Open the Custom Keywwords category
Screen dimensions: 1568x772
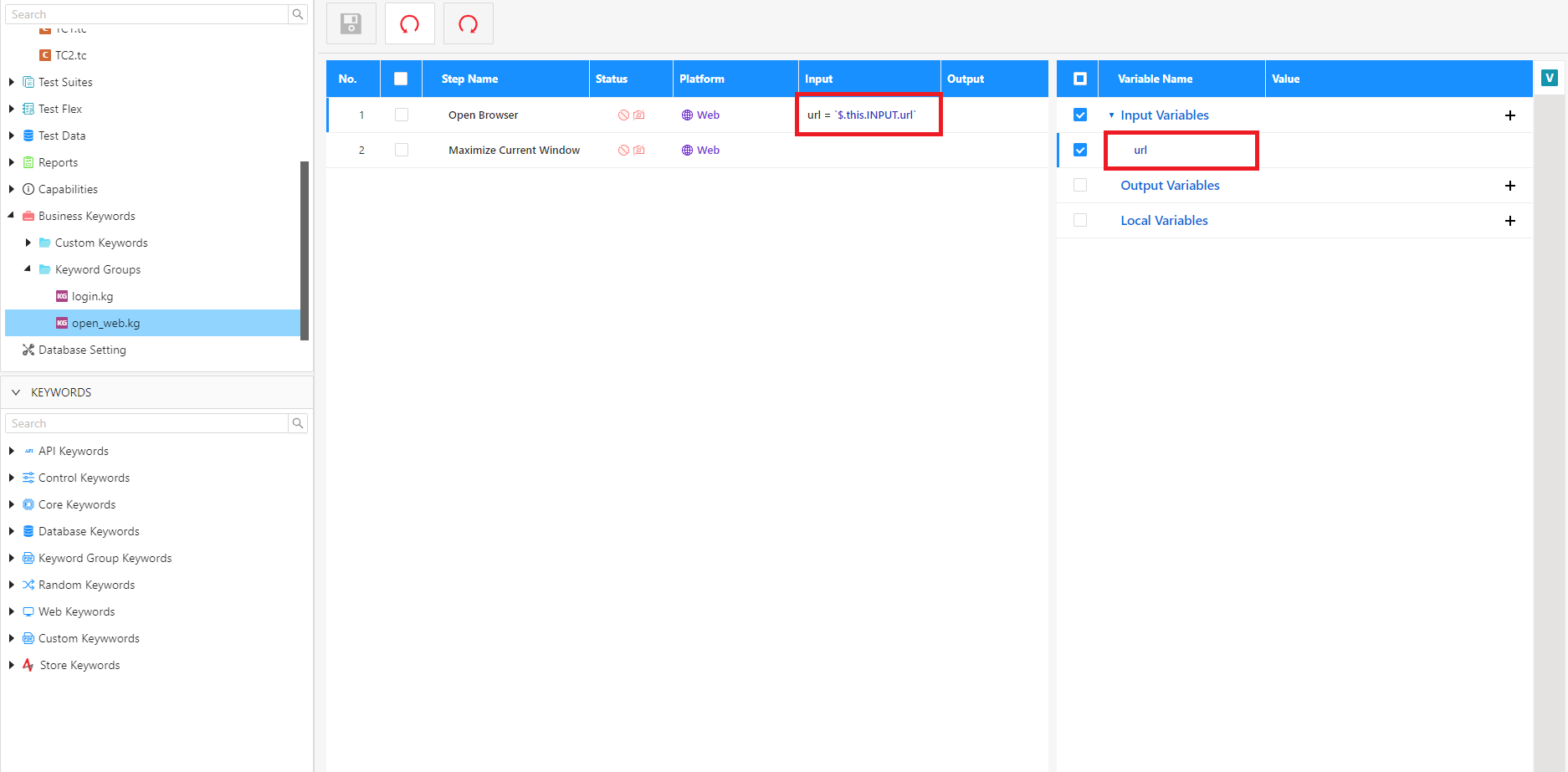pyautogui.click(x=89, y=638)
